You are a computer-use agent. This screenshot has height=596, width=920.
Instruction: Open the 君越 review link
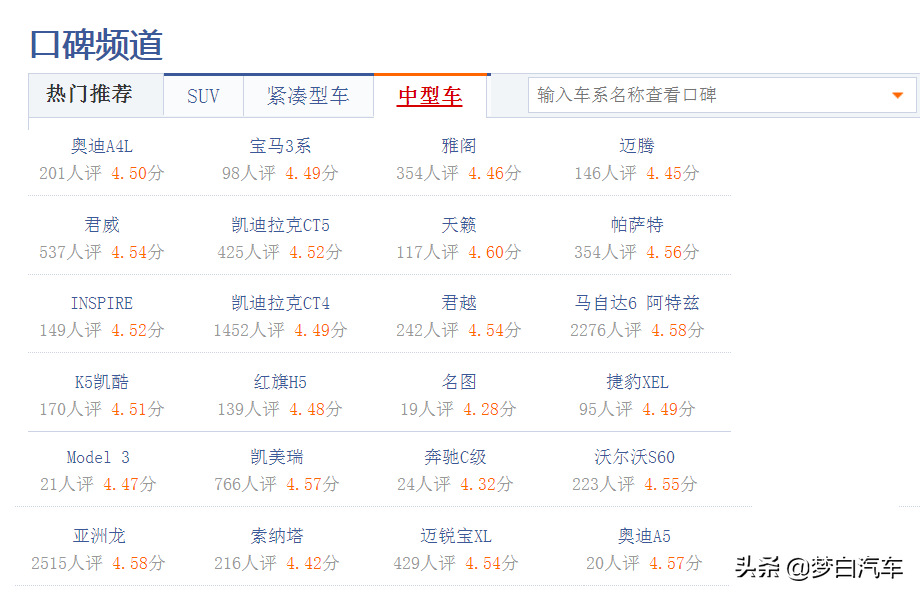[459, 303]
